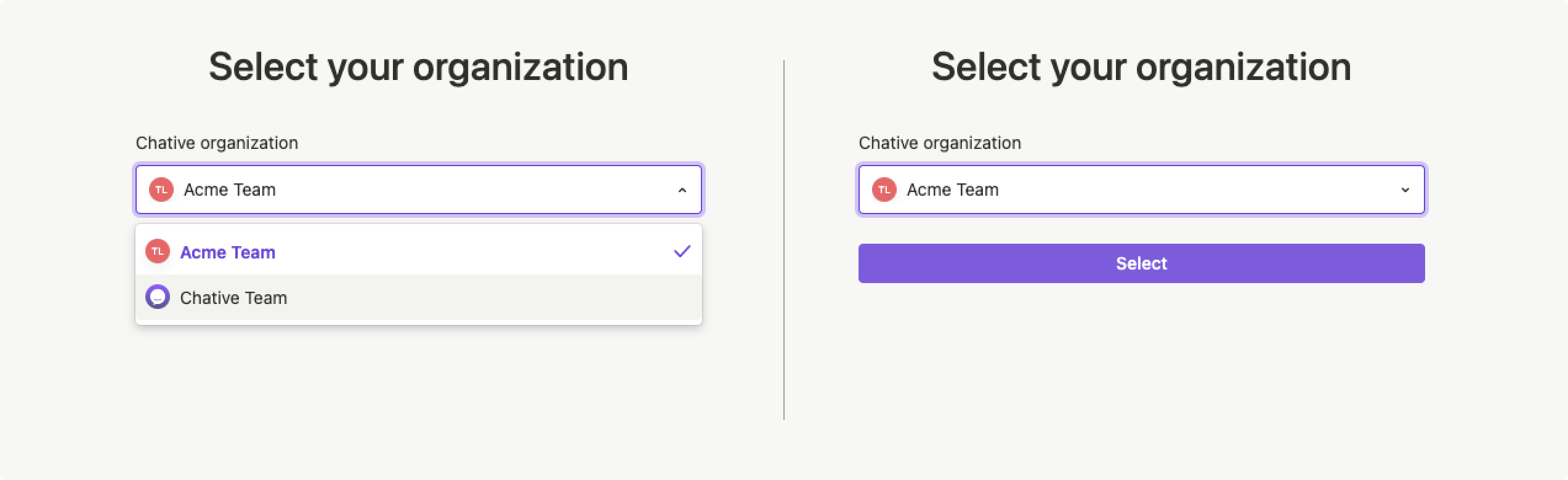
Task: Click Acme Team text in the right combo box
Action: [953, 190]
